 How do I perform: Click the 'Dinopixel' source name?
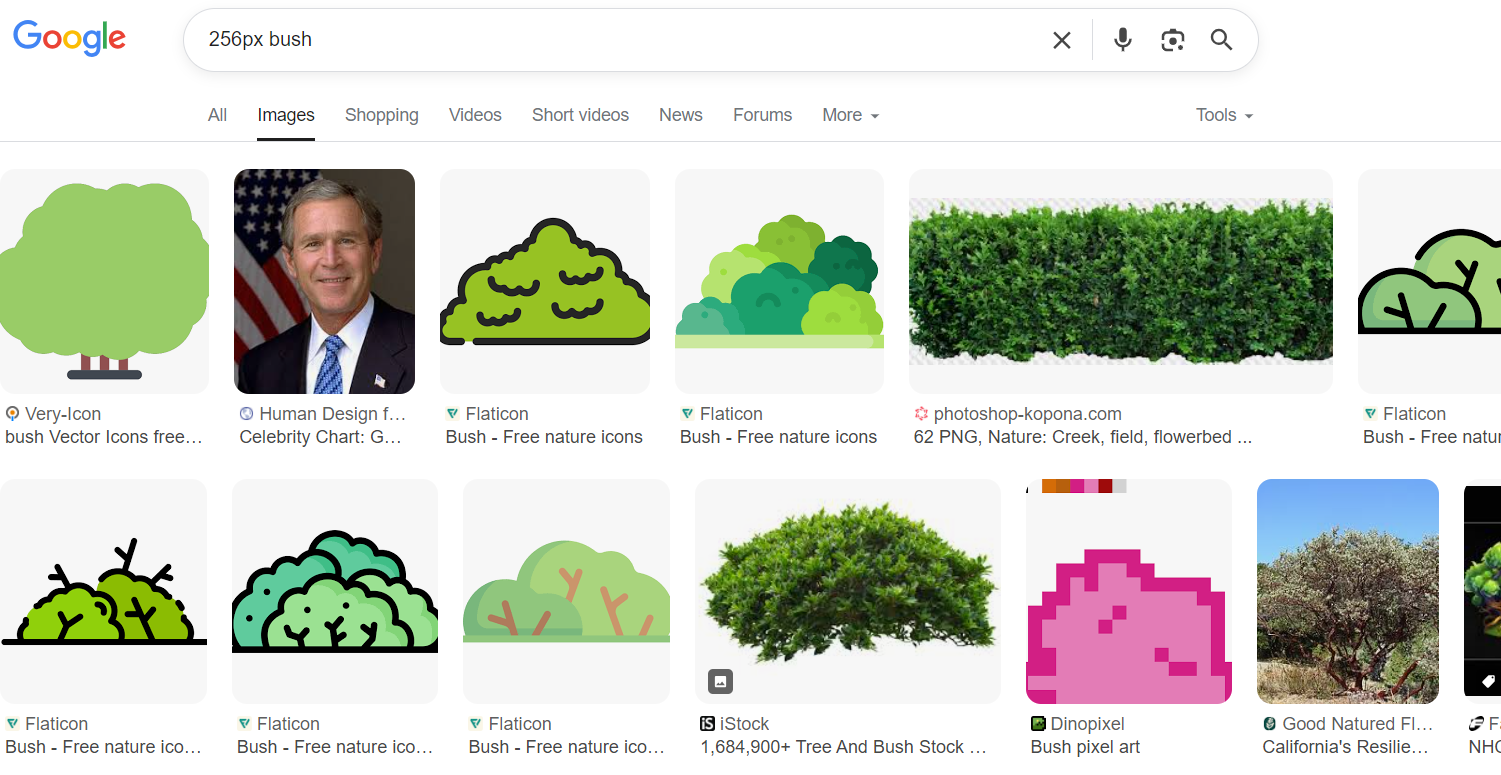pyautogui.click(x=1088, y=723)
